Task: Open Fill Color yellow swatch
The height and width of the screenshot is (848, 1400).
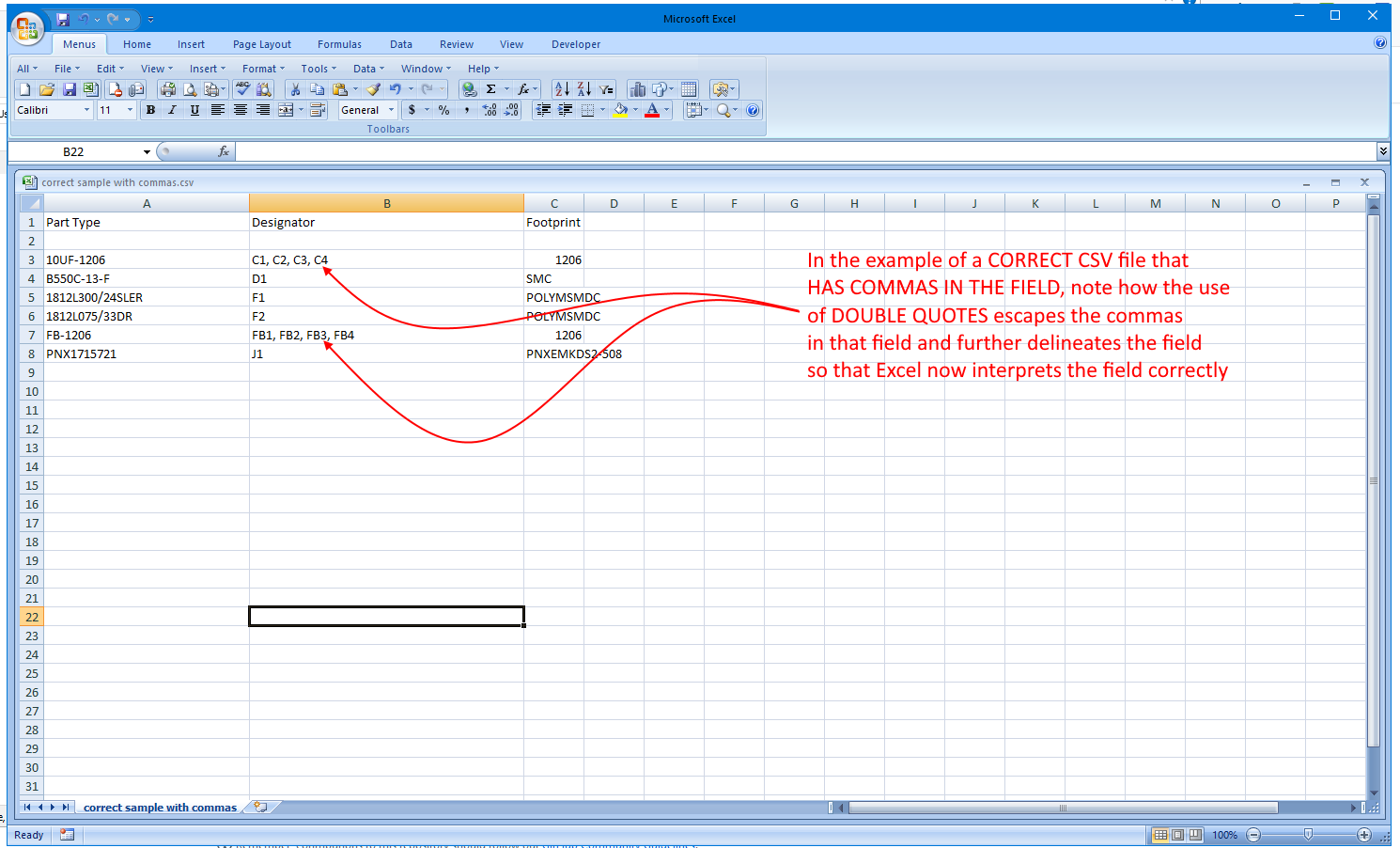Action: [x=620, y=110]
